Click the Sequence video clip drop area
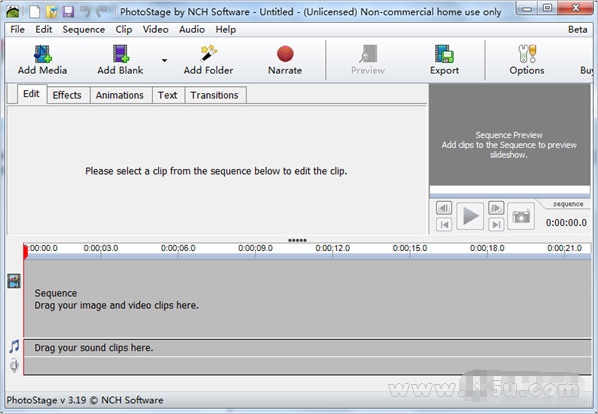598x414 pixels. (x=307, y=298)
